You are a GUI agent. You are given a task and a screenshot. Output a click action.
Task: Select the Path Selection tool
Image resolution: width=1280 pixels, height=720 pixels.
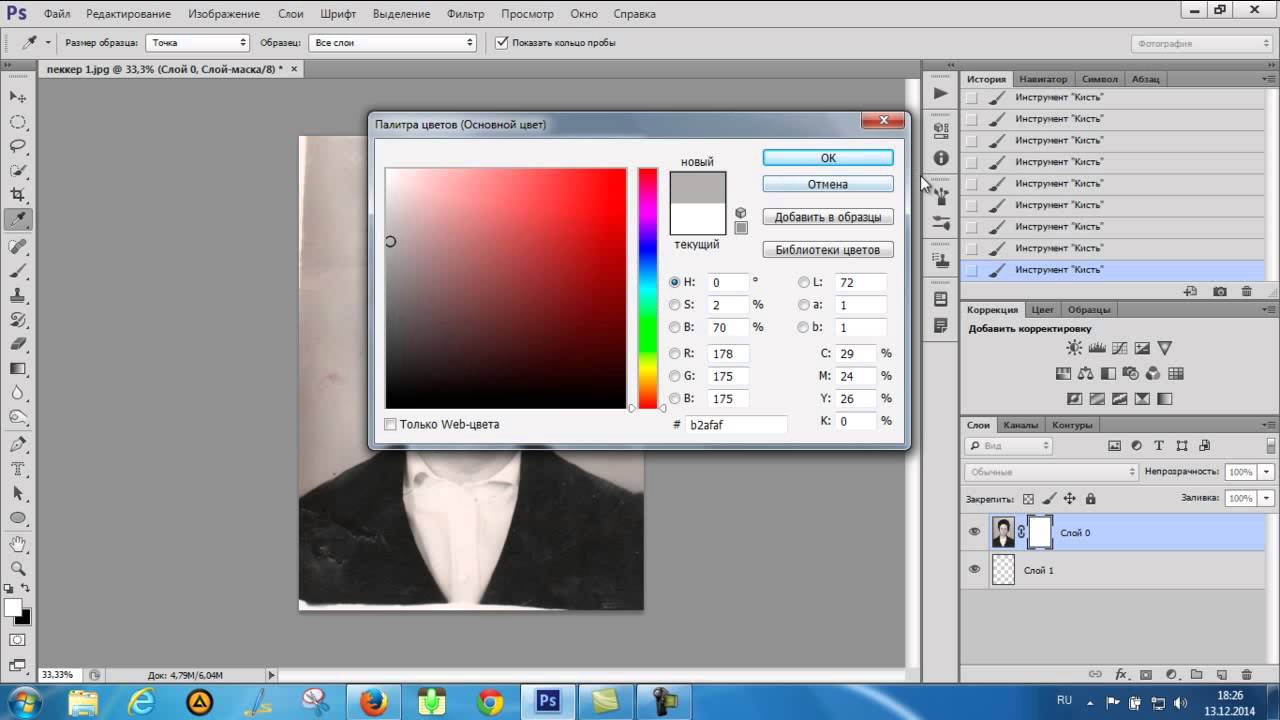tap(18, 493)
